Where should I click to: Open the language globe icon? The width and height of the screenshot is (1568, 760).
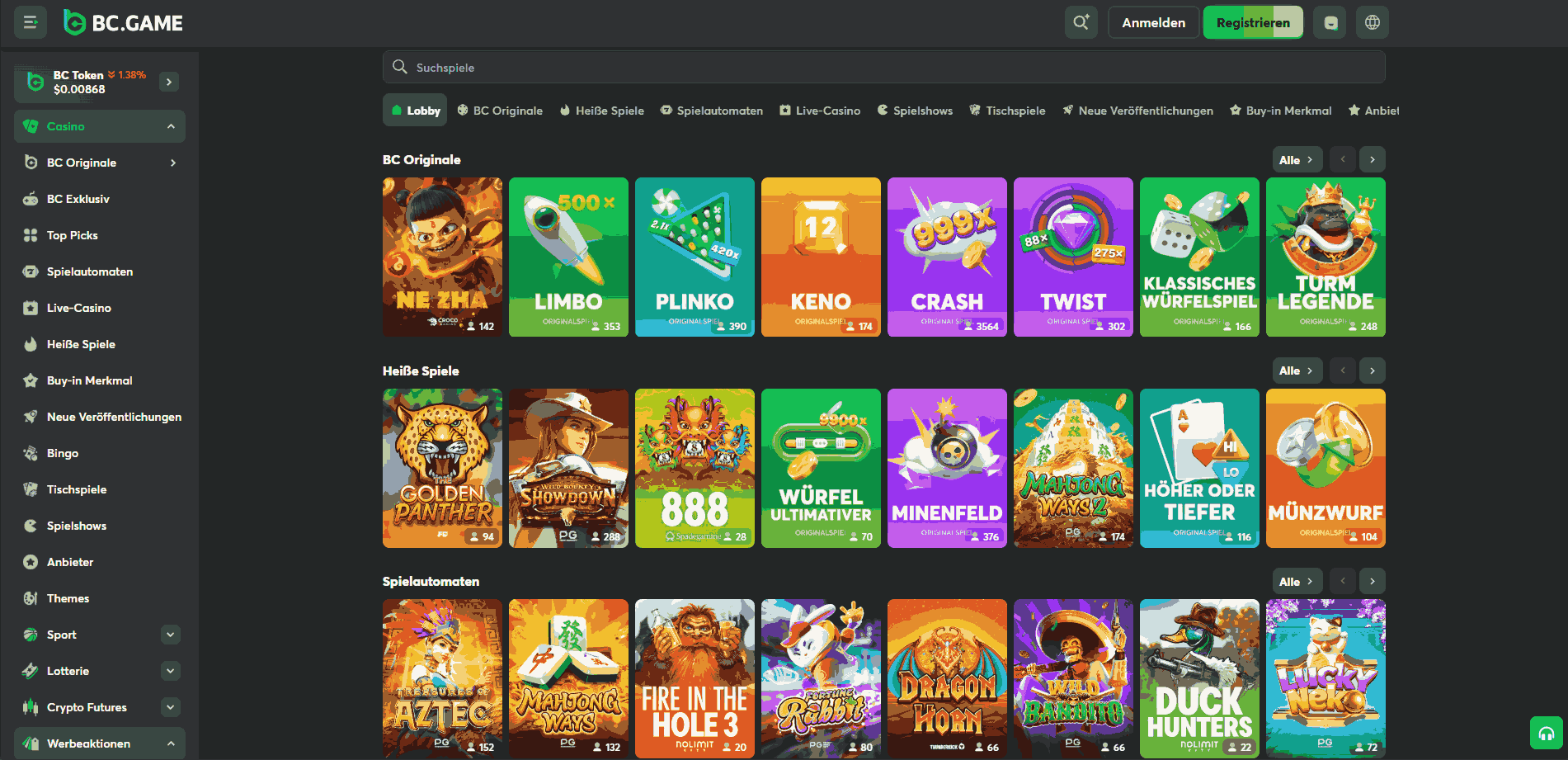pos(1373,22)
